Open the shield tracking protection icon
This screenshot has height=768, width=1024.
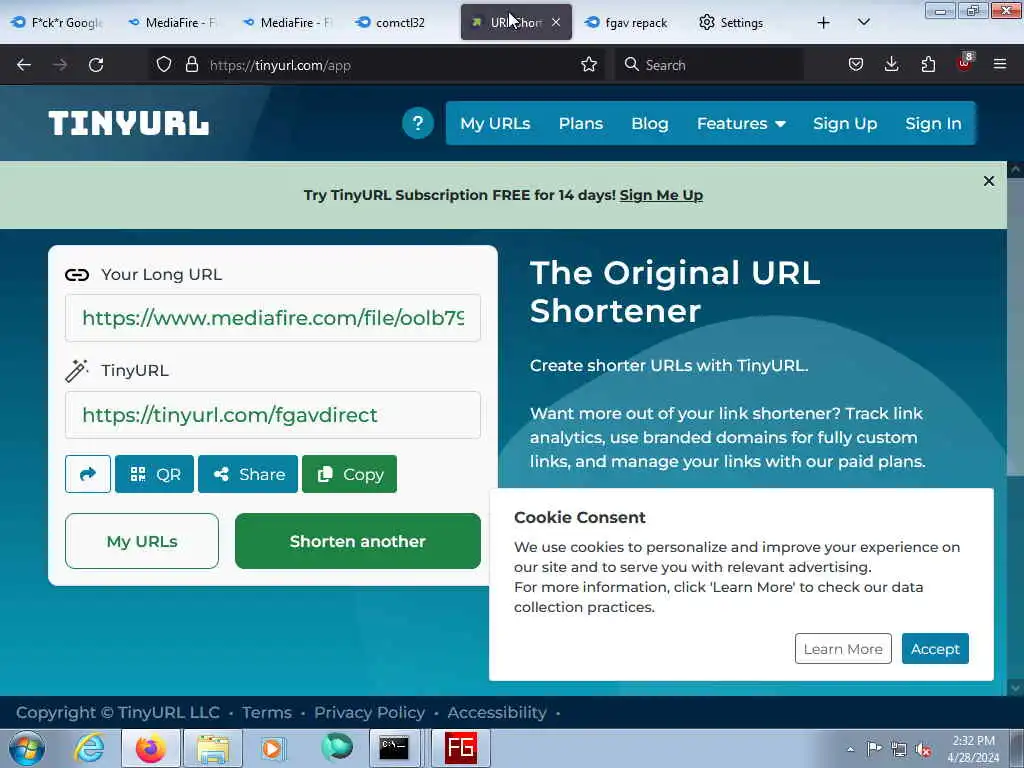click(x=164, y=65)
